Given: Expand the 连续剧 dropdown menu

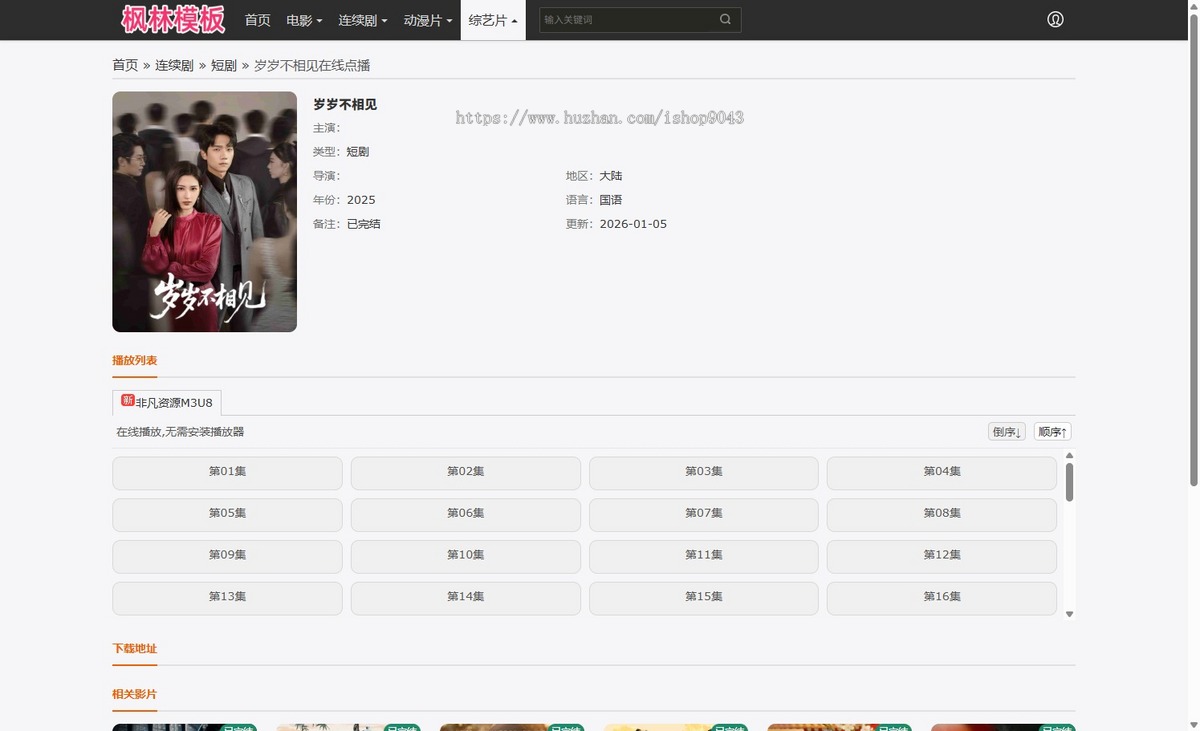Looking at the screenshot, I should coord(362,20).
